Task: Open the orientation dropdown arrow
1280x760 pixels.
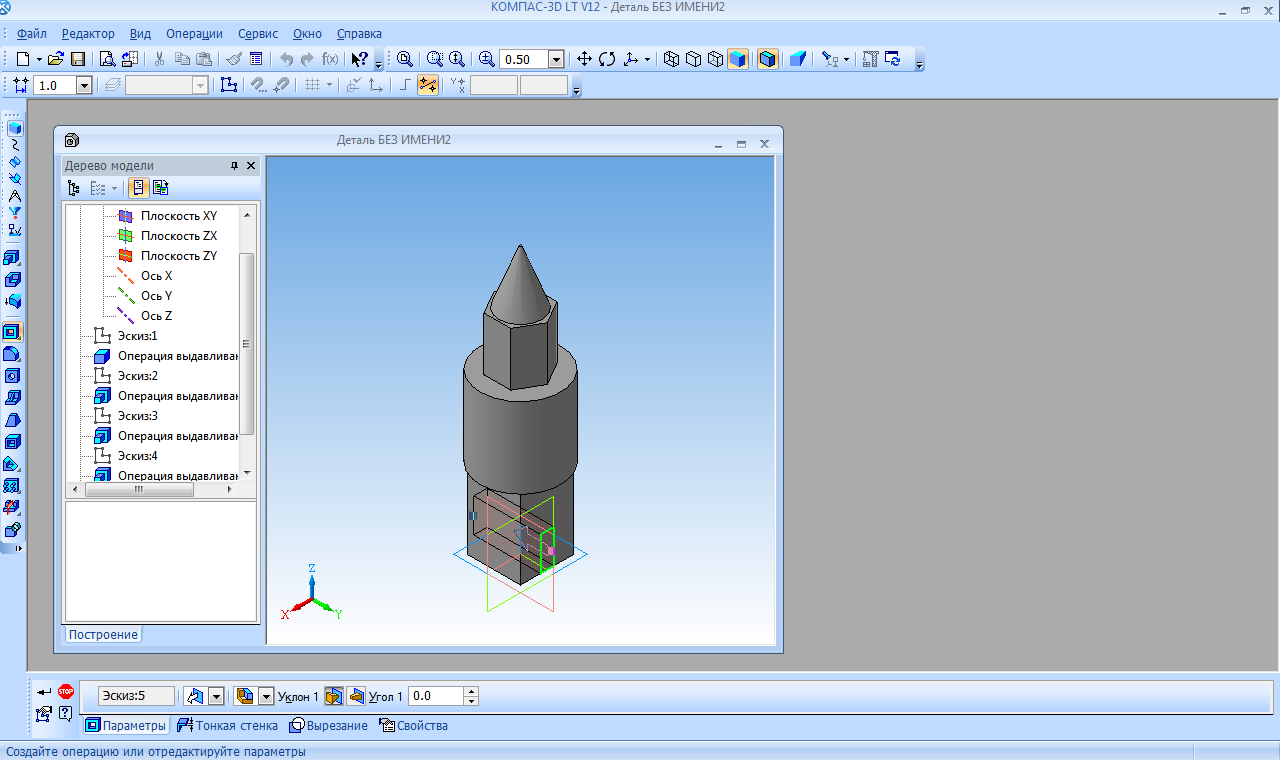Action: click(x=647, y=59)
